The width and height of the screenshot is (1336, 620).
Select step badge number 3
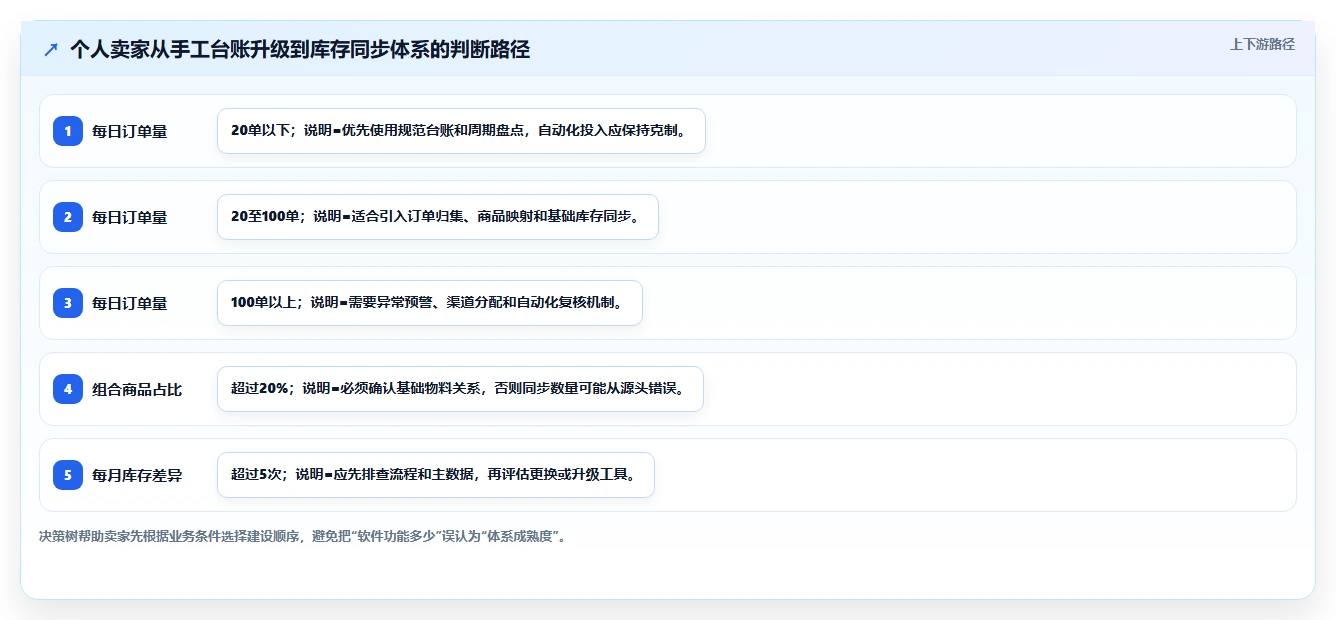tap(68, 303)
